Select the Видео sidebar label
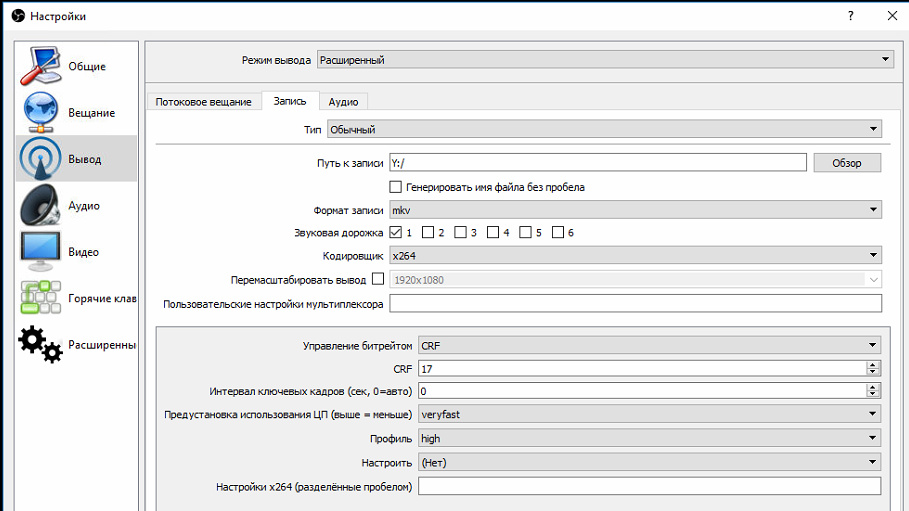909x511 pixels. [83, 252]
